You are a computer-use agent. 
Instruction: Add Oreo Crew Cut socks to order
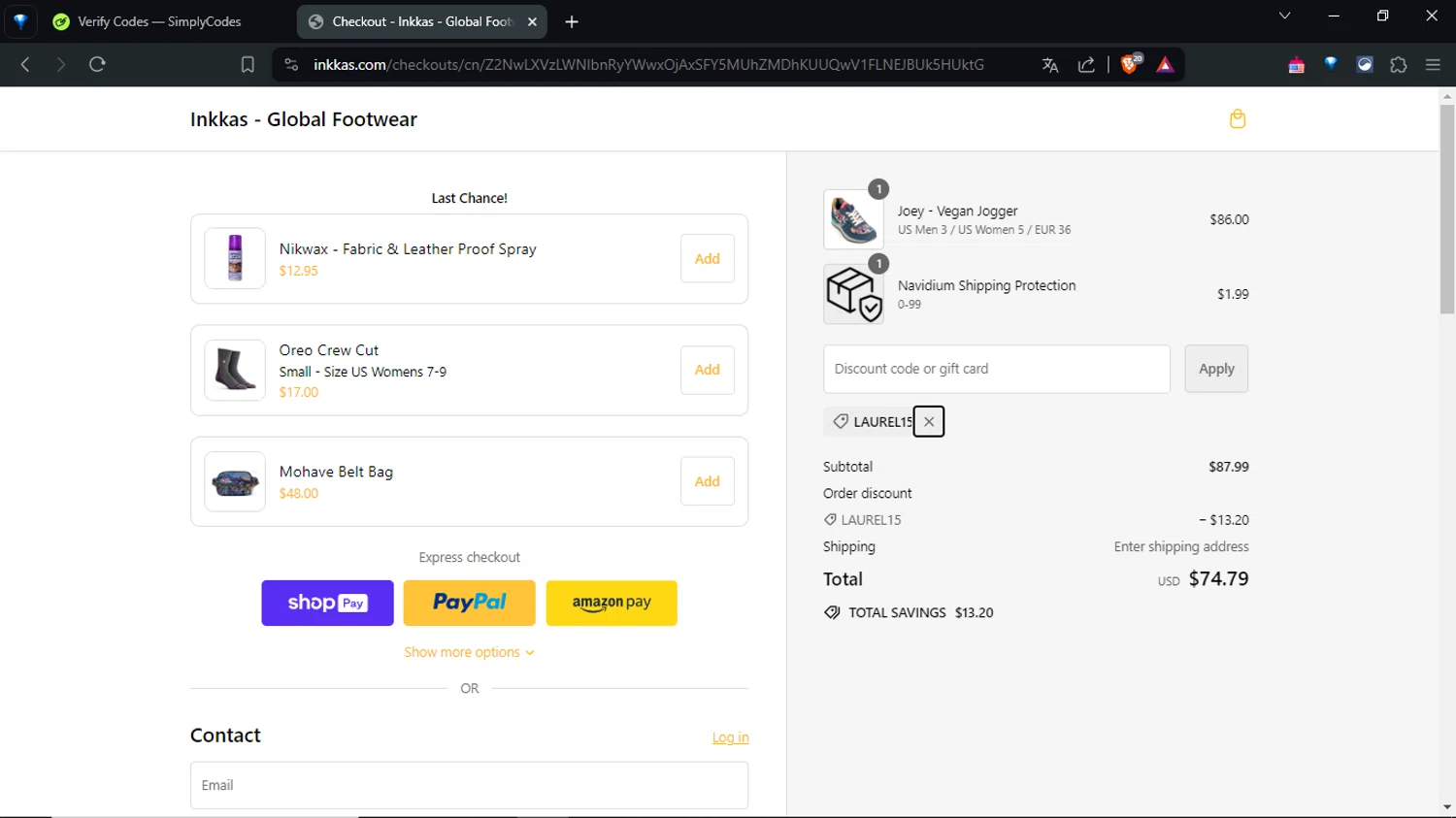tap(708, 370)
